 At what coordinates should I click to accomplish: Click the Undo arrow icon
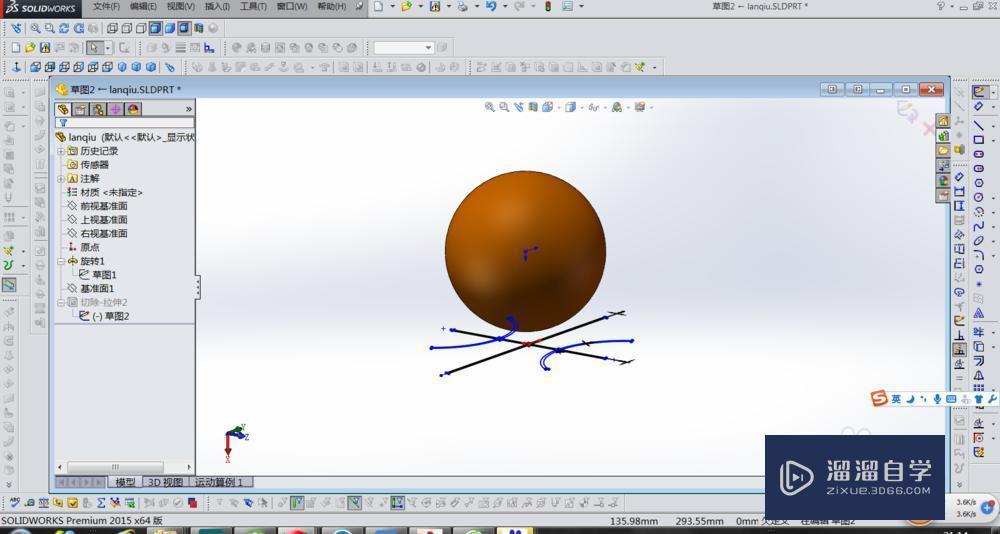(490, 6)
